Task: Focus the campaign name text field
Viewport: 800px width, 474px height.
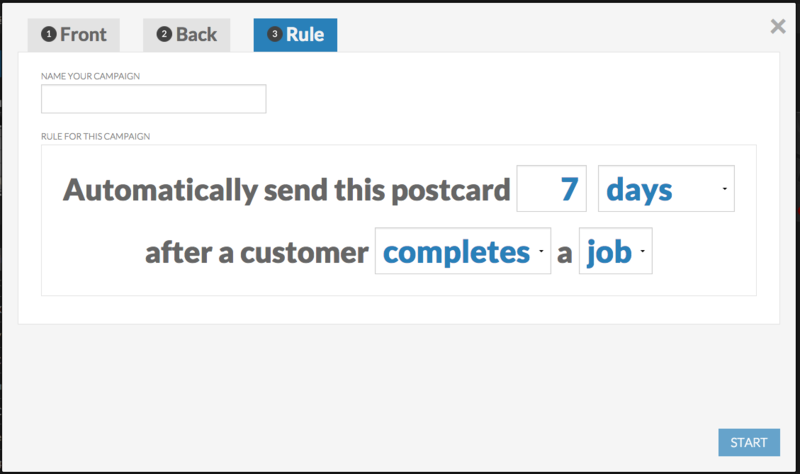Action: (x=153, y=99)
